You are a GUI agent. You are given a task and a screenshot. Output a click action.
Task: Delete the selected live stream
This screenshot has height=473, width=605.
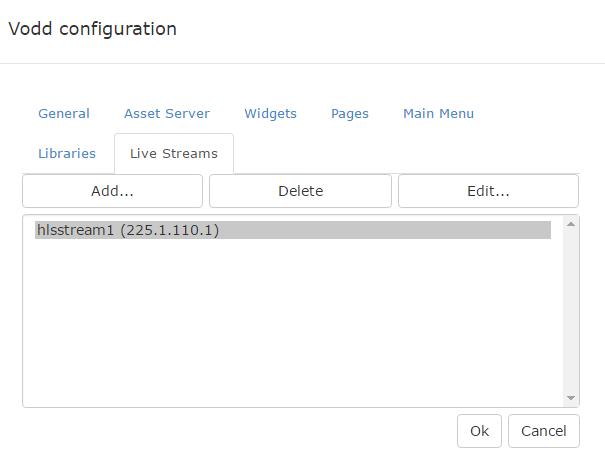point(300,191)
